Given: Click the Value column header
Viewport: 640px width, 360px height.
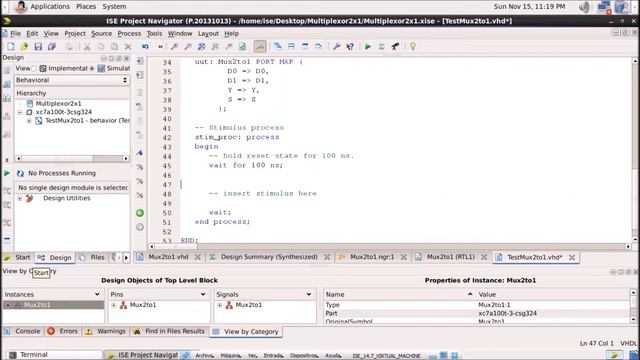Looking at the screenshot, I should (x=487, y=294).
